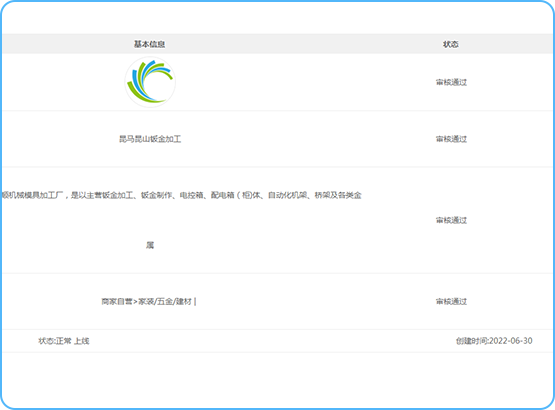Click the 上线 status text
Image resolution: width=555 pixels, height=410 pixels.
[82, 341]
